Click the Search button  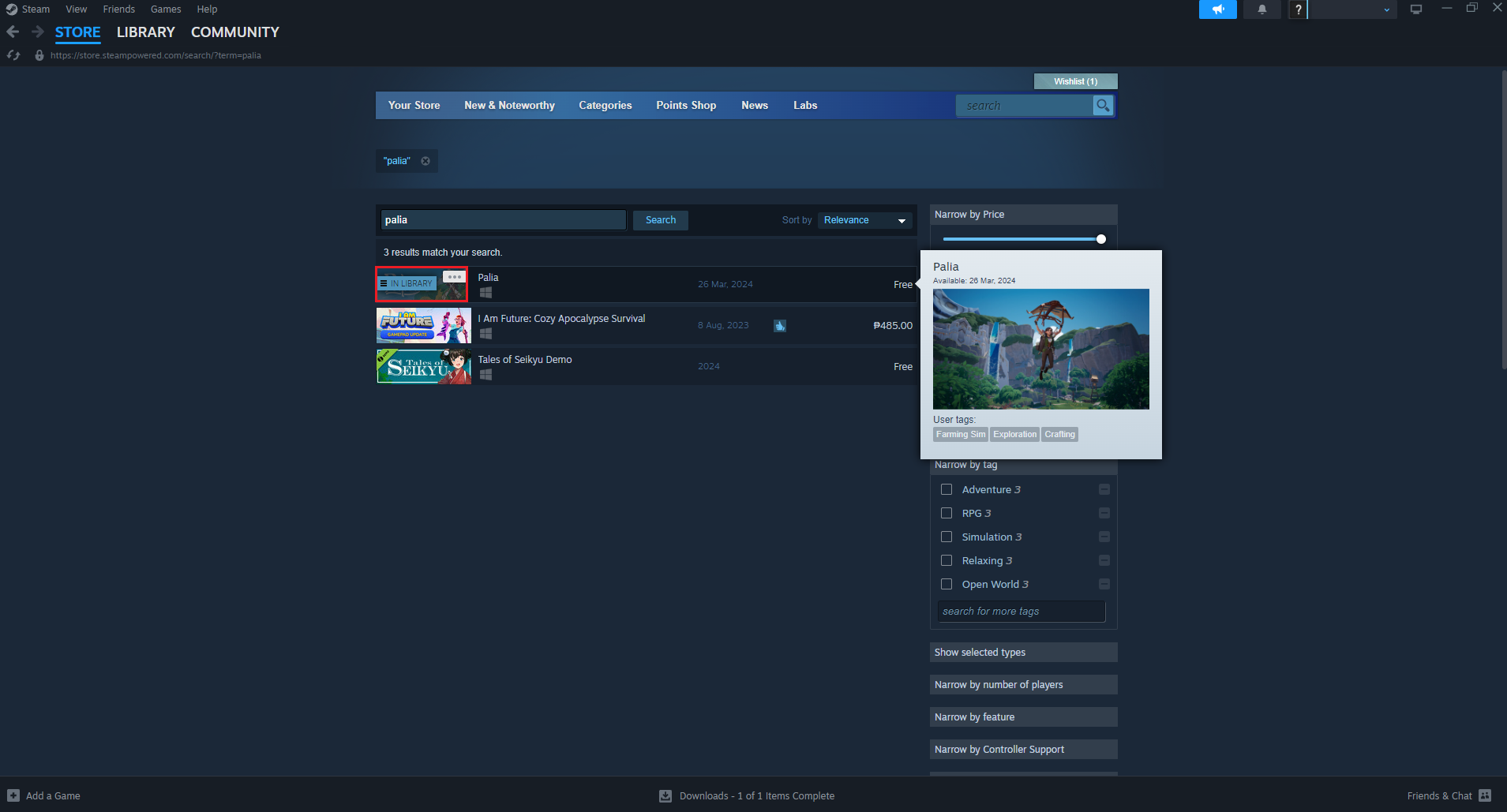coord(661,220)
